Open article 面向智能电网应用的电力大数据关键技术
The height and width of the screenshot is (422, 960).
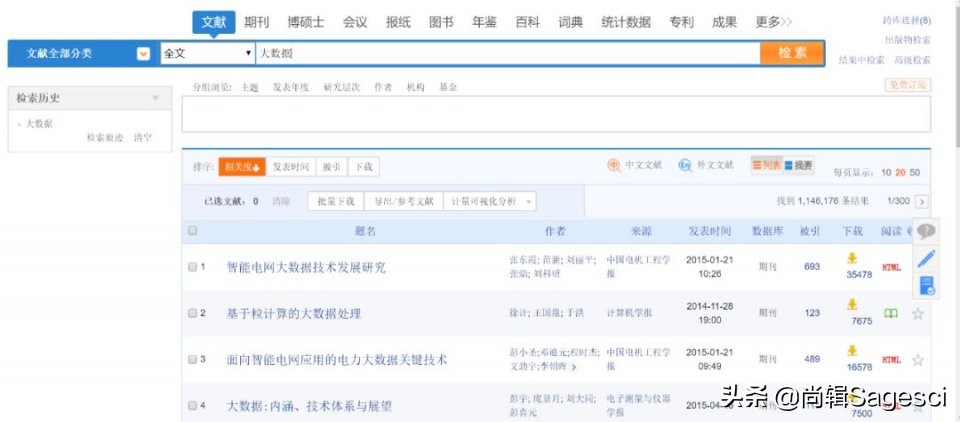pos(337,360)
